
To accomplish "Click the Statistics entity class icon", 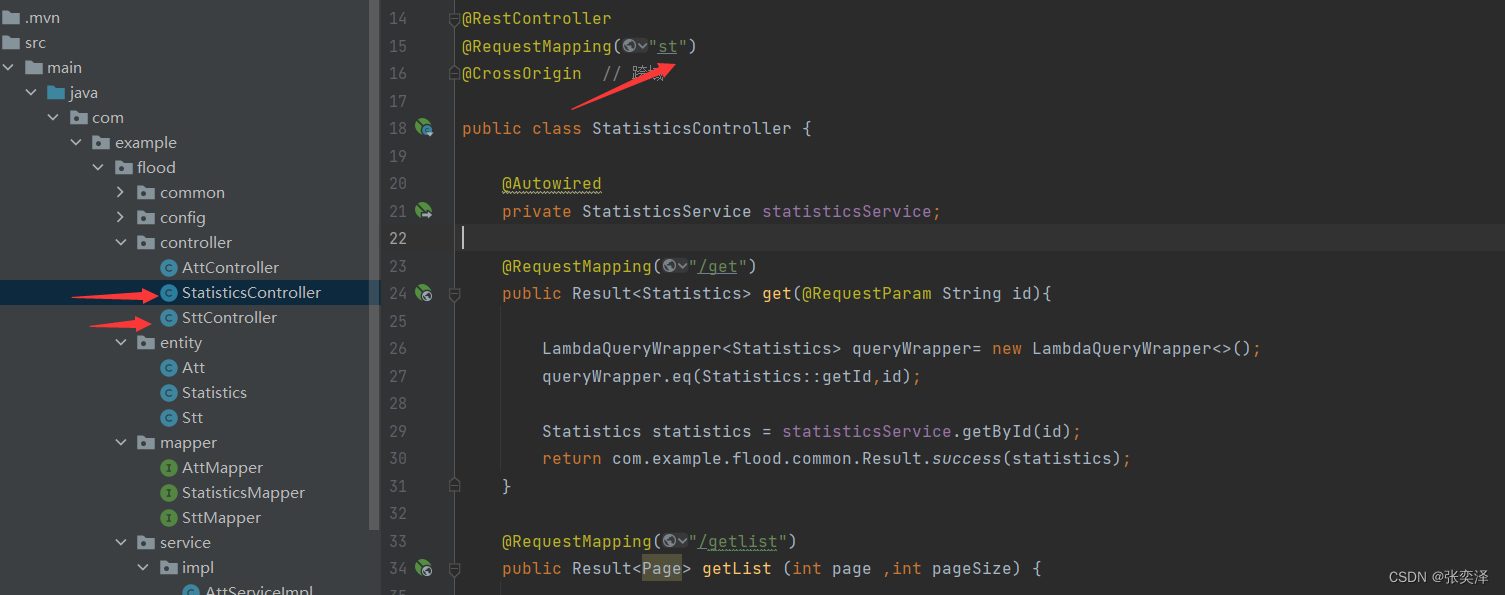I will [x=168, y=392].
